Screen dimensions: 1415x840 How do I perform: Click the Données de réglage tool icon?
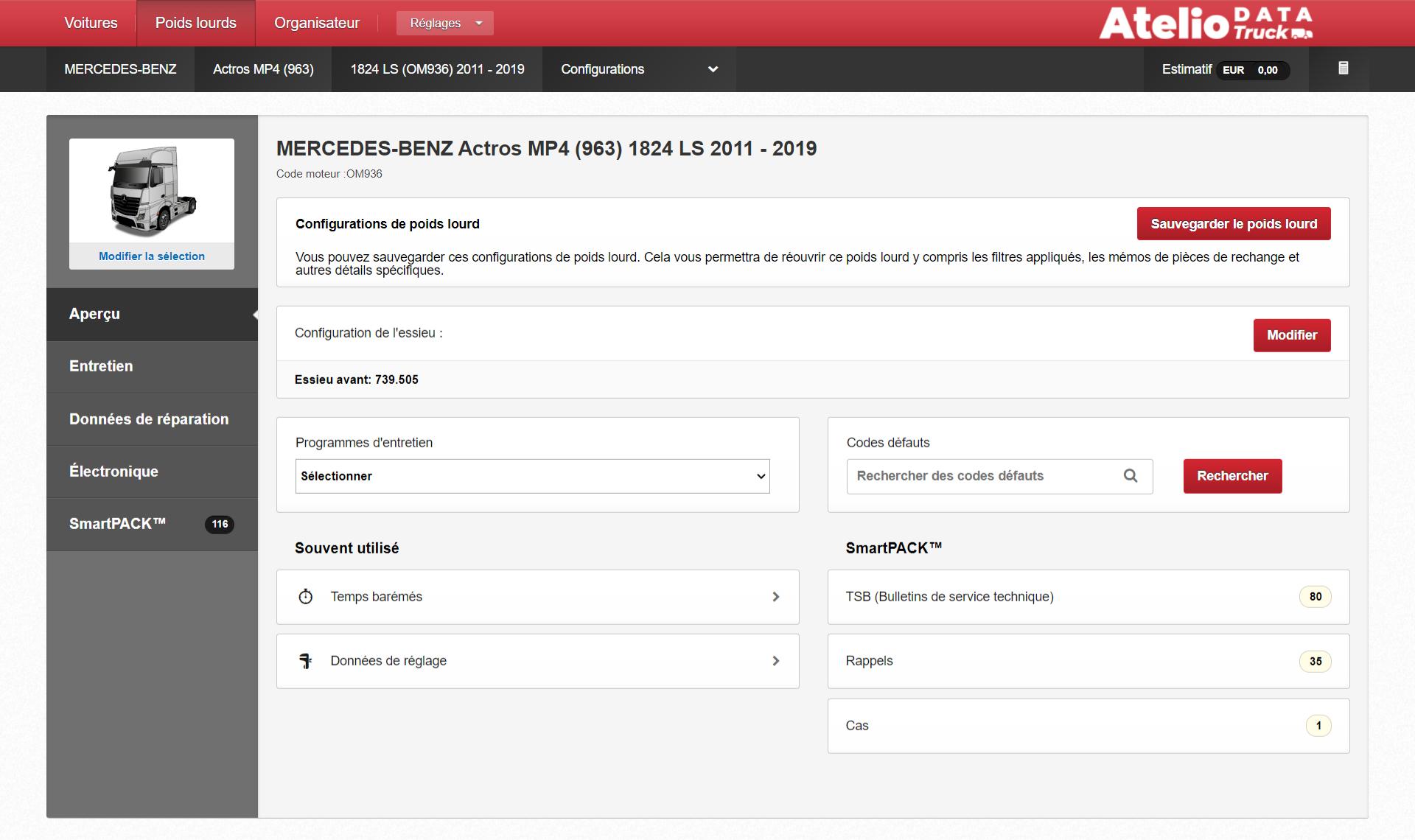(x=306, y=661)
